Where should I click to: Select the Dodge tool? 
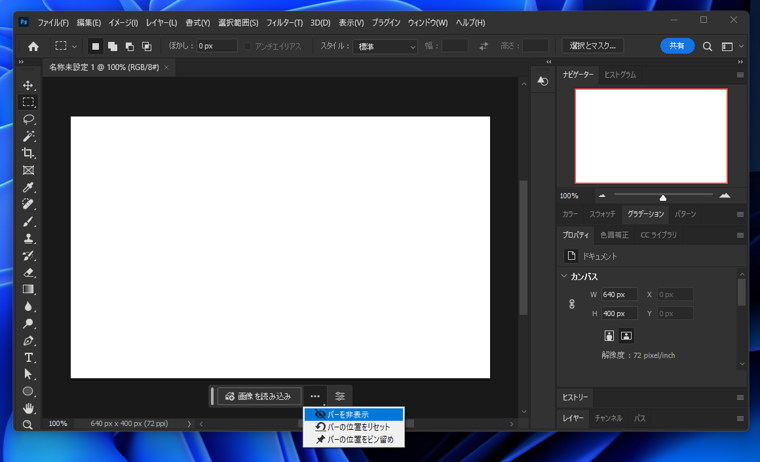pos(28,323)
